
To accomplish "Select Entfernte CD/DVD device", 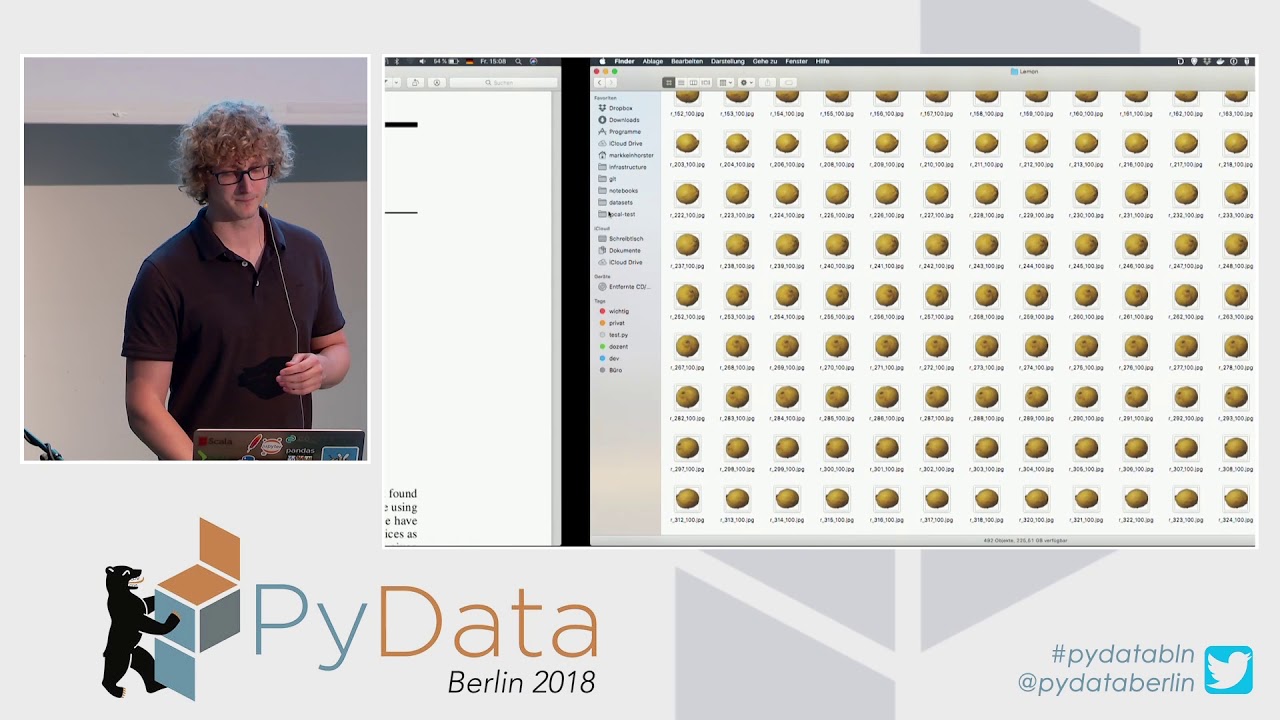I will pos(628,287).
